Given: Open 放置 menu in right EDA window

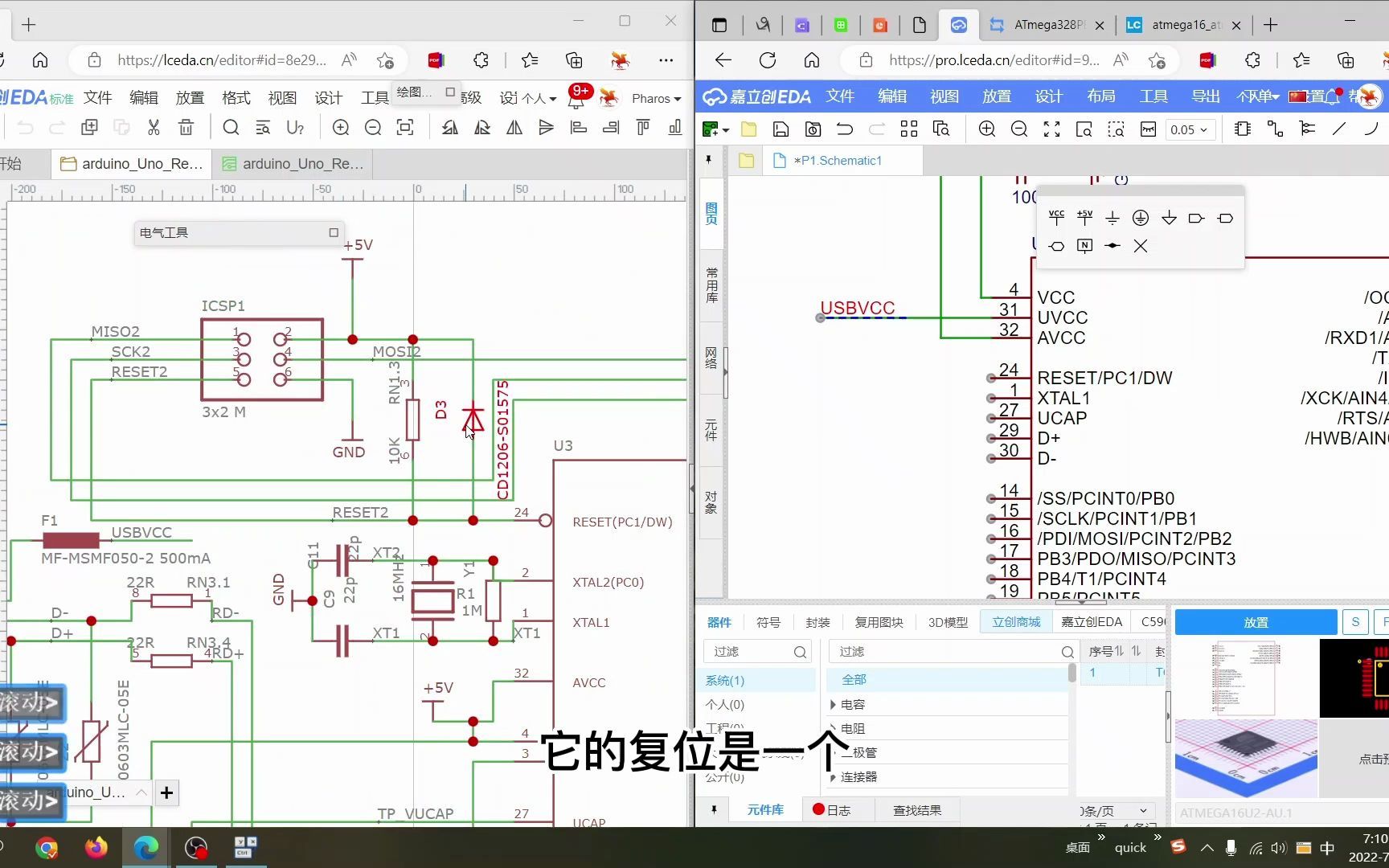Looking at the screenshot, I should tap(997, 96).
